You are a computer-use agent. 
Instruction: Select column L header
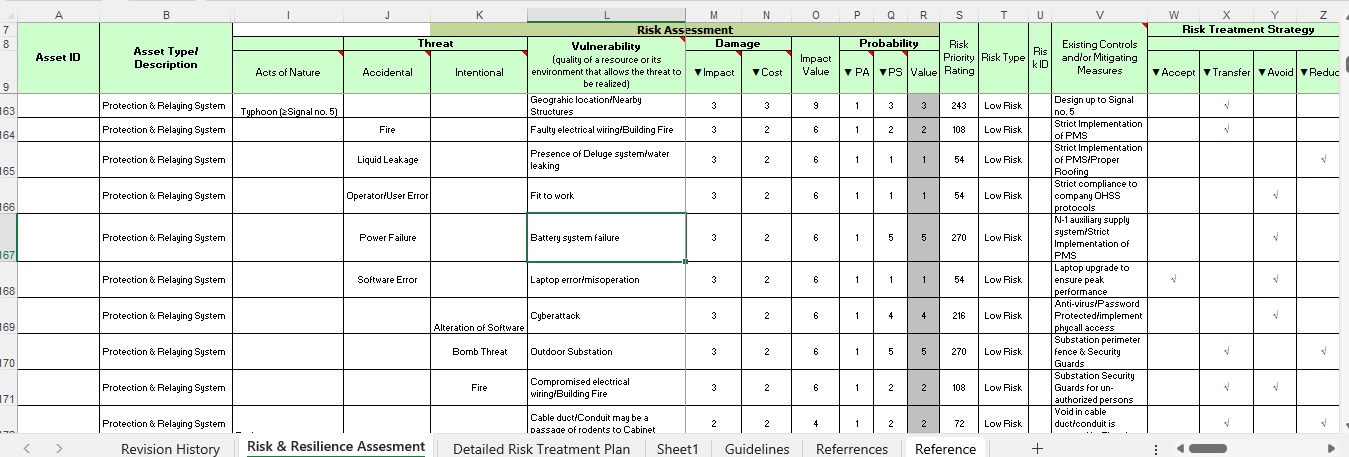coord(607,15)
